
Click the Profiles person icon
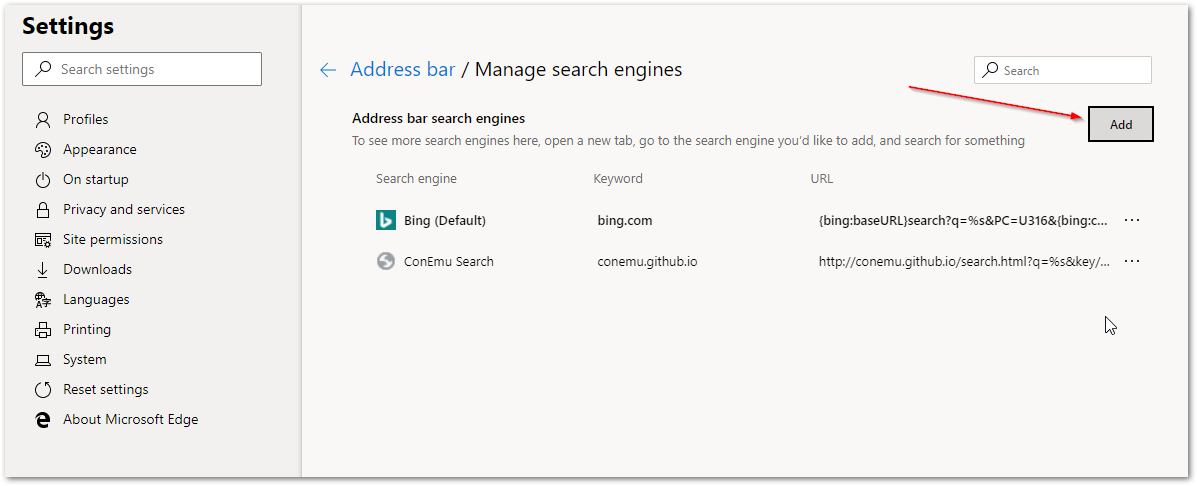click(43, 120)
